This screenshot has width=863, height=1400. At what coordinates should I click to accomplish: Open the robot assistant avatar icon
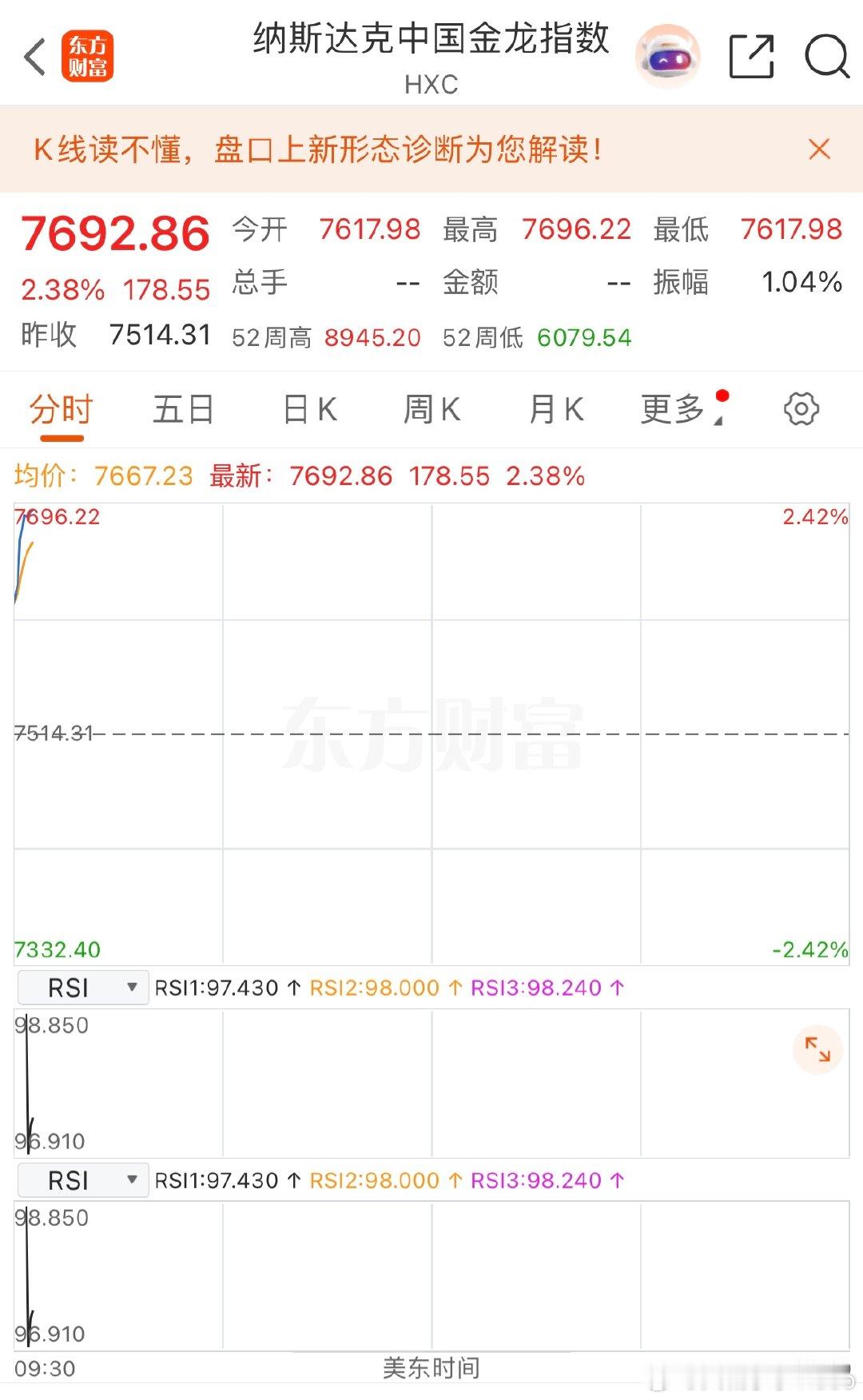coord(668,56)
